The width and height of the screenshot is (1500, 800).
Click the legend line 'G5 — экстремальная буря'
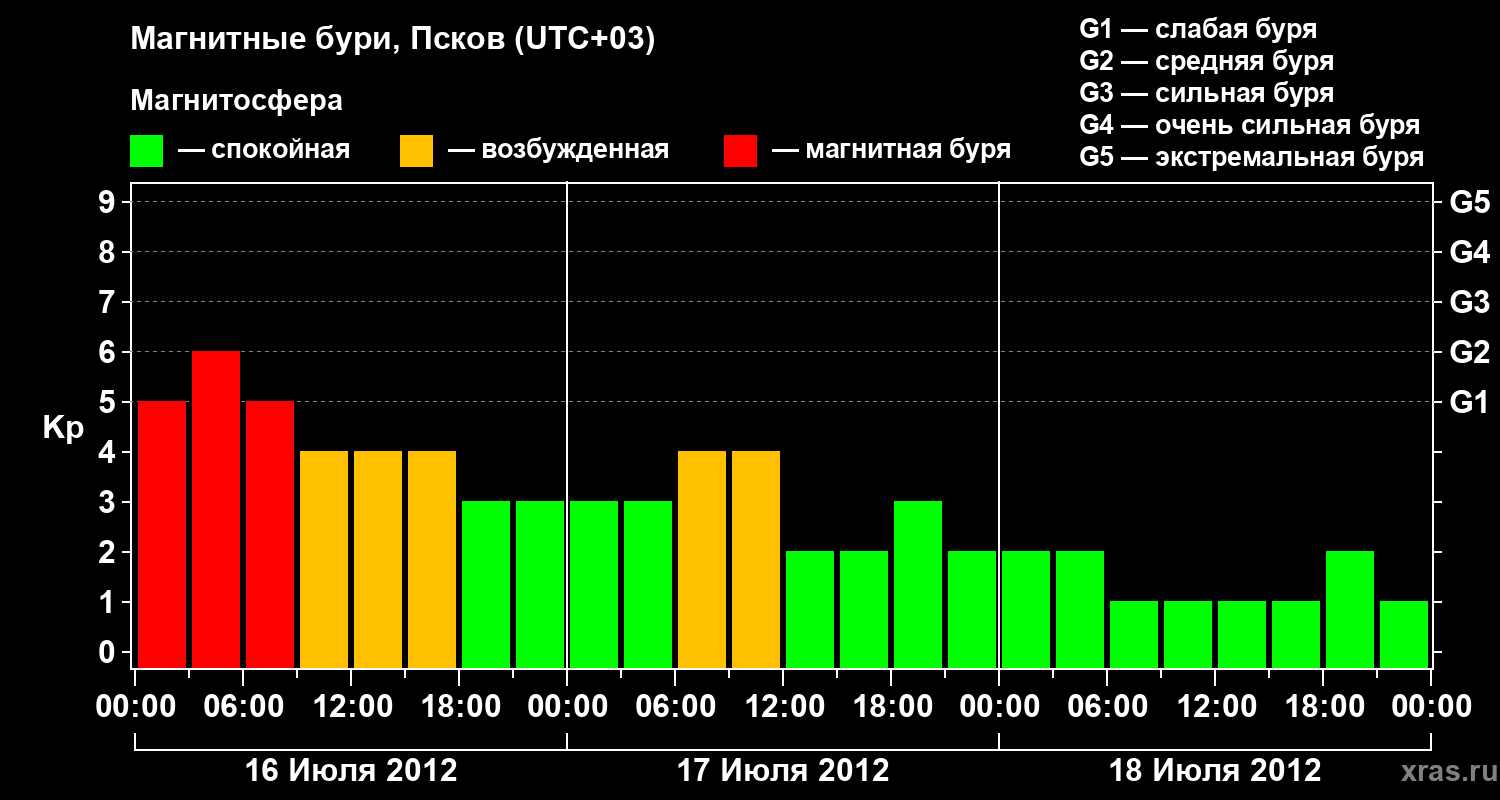(1251, 157)
